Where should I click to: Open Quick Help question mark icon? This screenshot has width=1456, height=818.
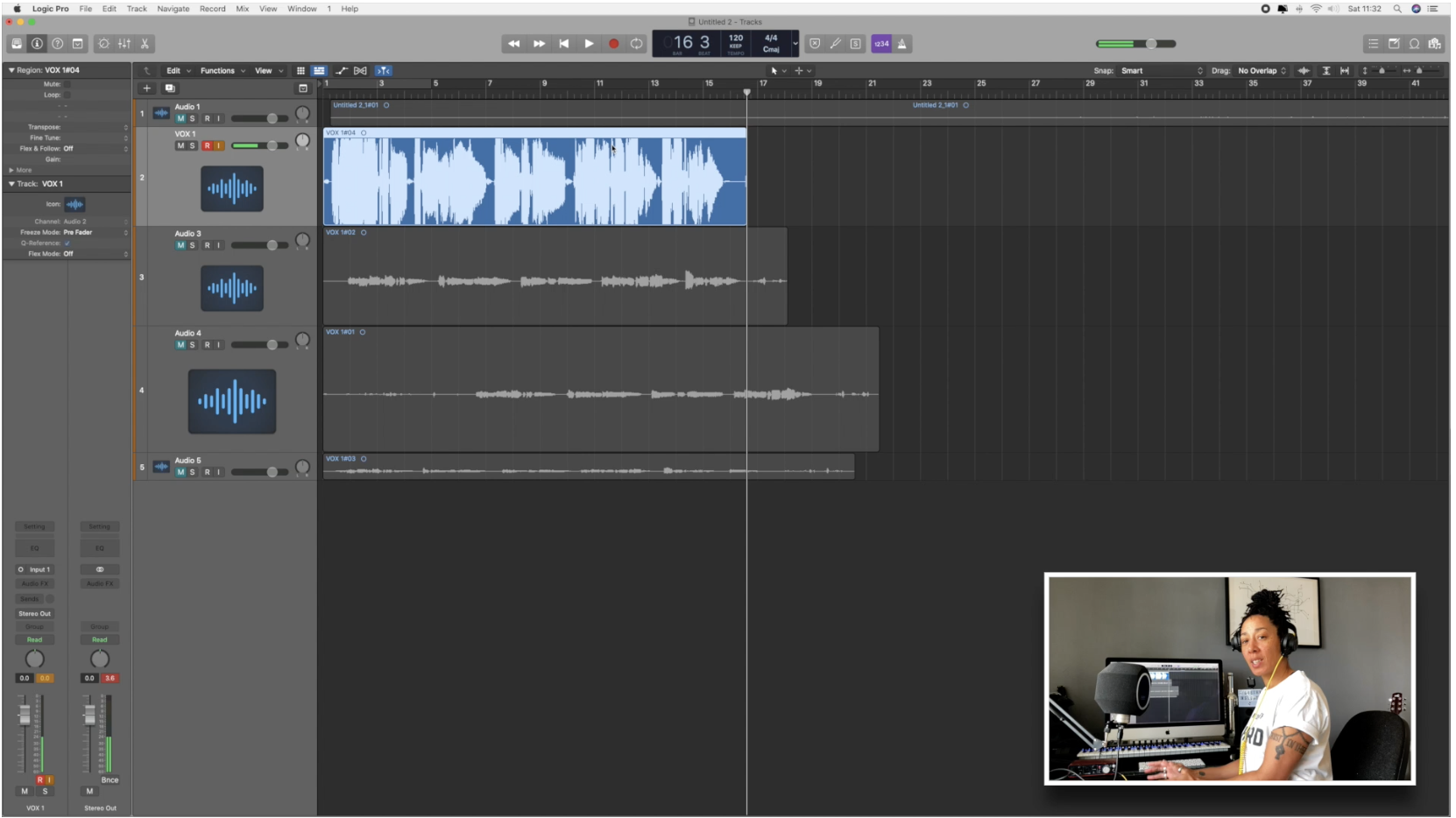point(57,44)
